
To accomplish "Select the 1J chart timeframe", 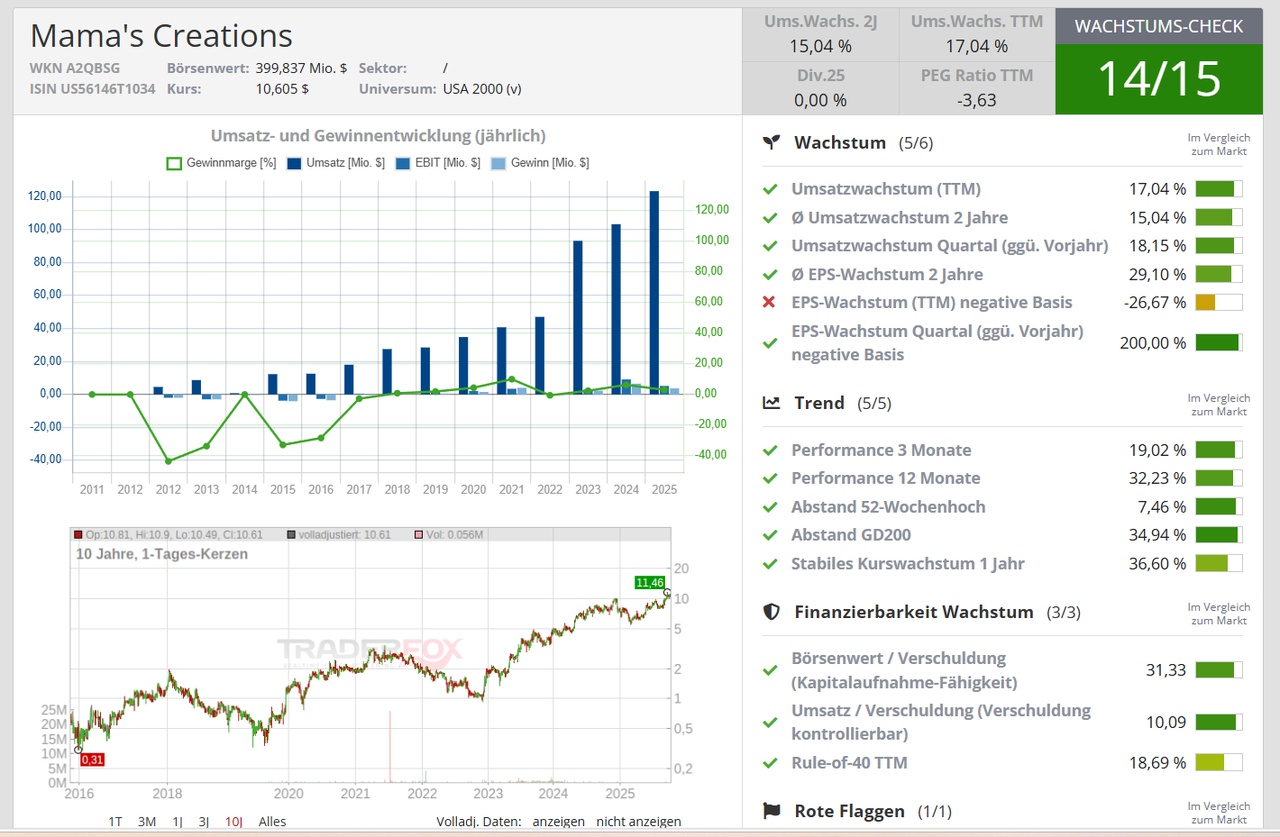I will [x=177, y=821].
